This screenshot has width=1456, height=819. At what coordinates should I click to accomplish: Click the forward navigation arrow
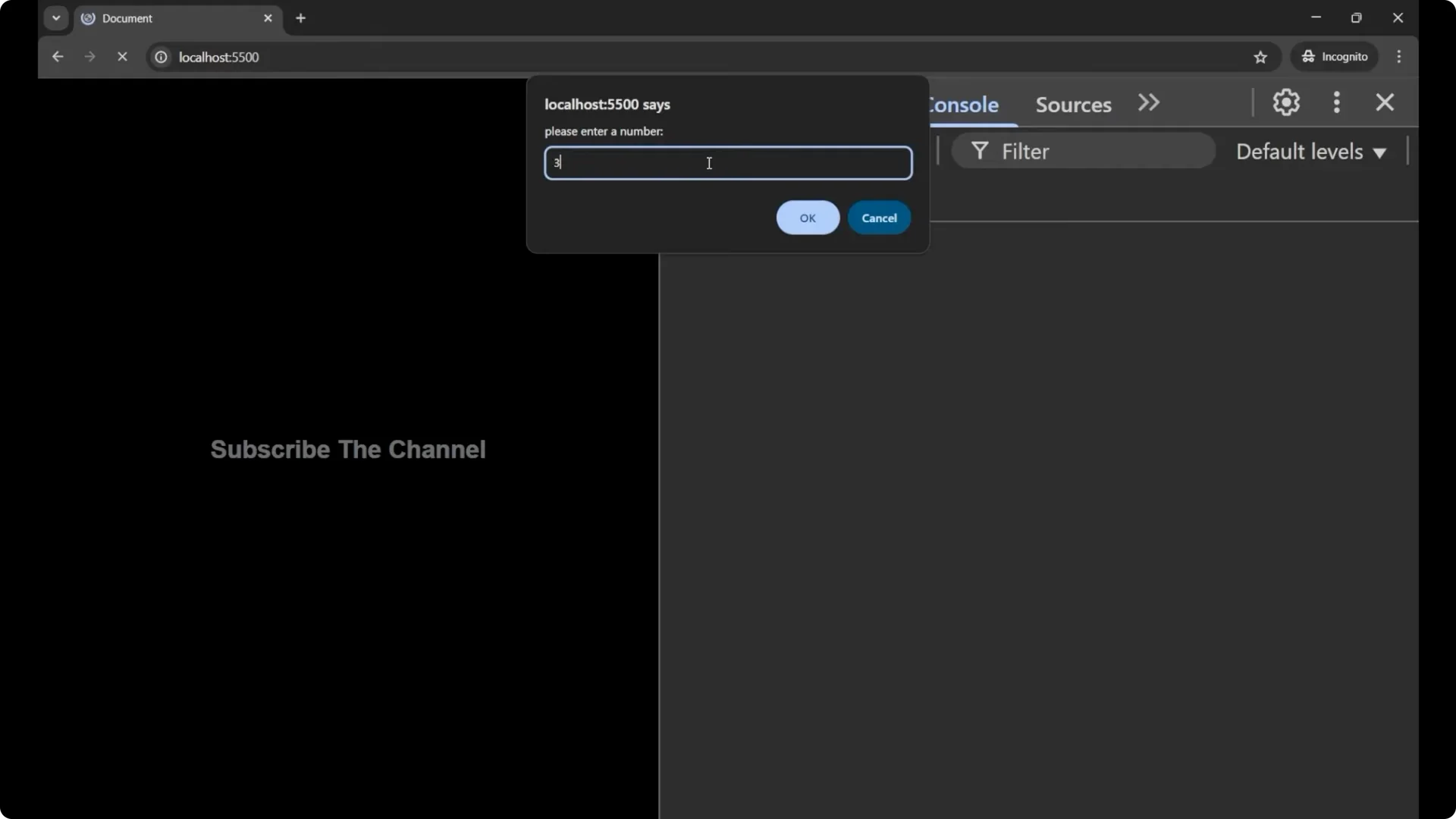89,57
